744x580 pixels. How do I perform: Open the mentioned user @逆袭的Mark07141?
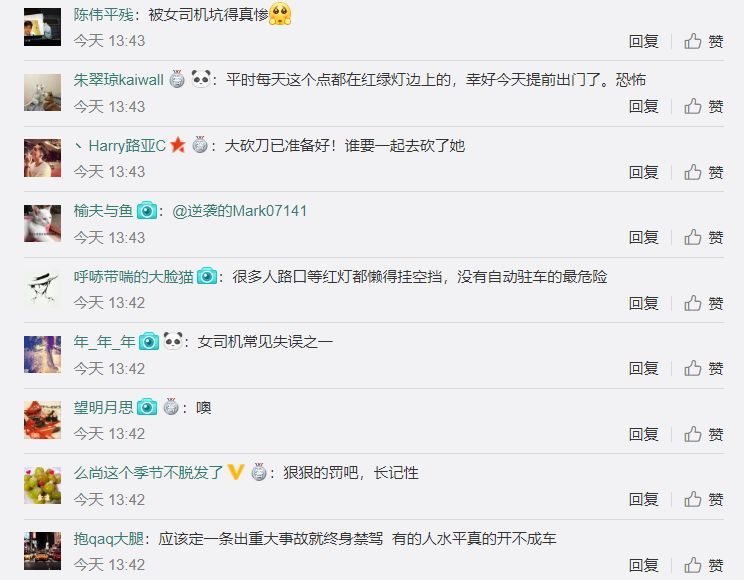[x=240, y=211]
